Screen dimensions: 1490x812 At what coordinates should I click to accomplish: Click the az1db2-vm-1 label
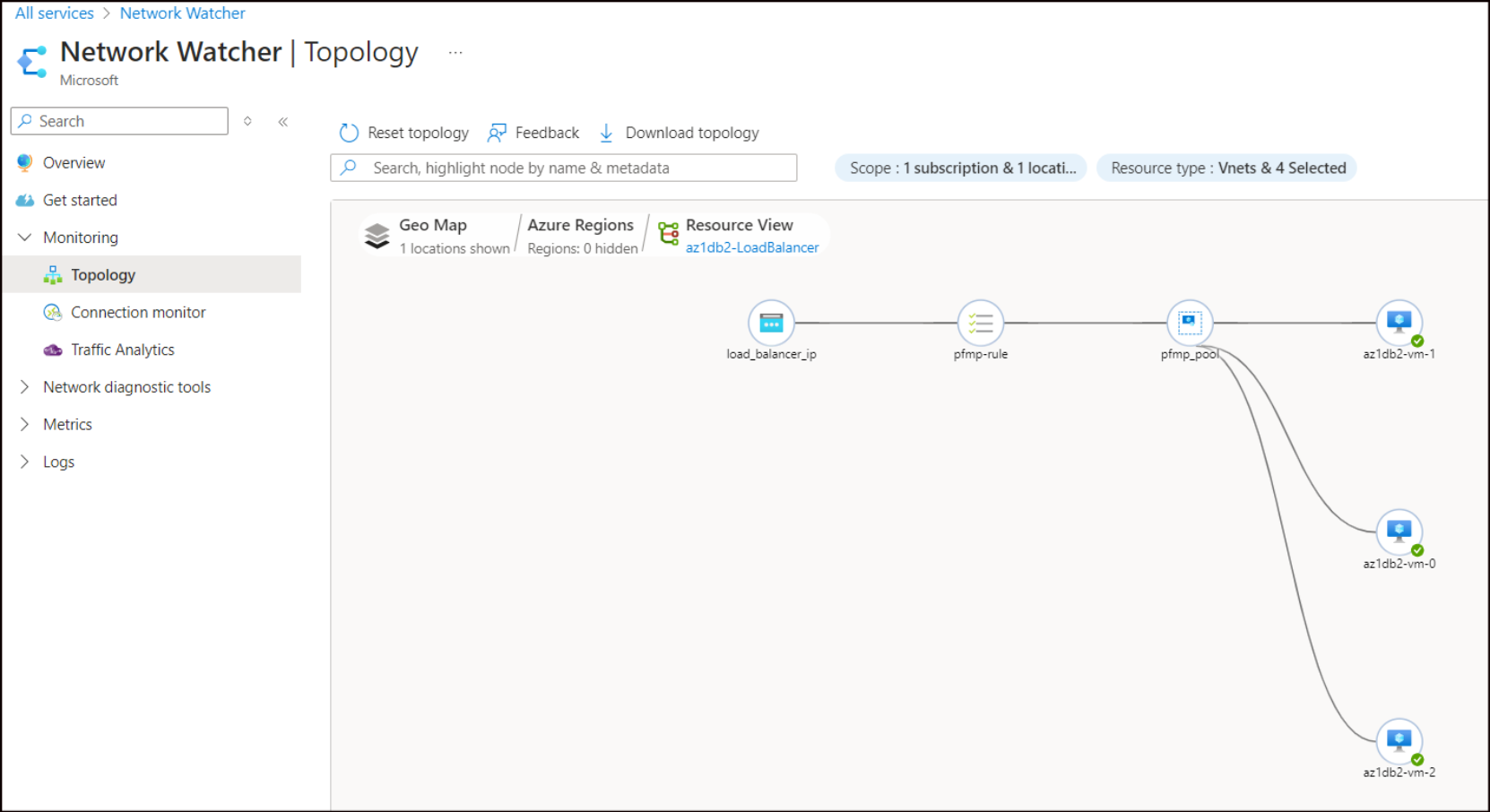(x=1399, y=354)
